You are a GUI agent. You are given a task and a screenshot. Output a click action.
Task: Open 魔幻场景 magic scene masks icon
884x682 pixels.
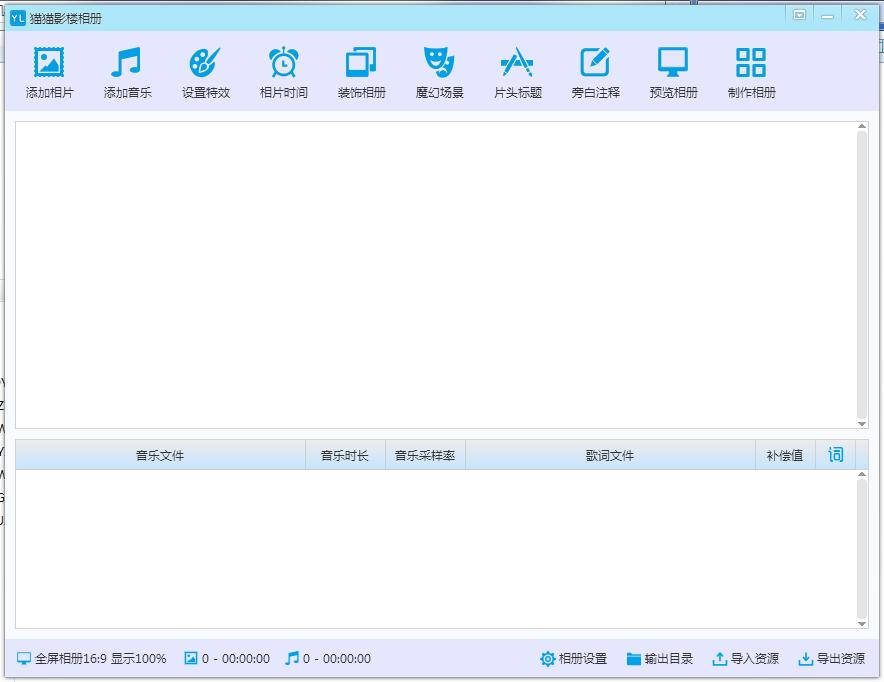coord(439,64)
